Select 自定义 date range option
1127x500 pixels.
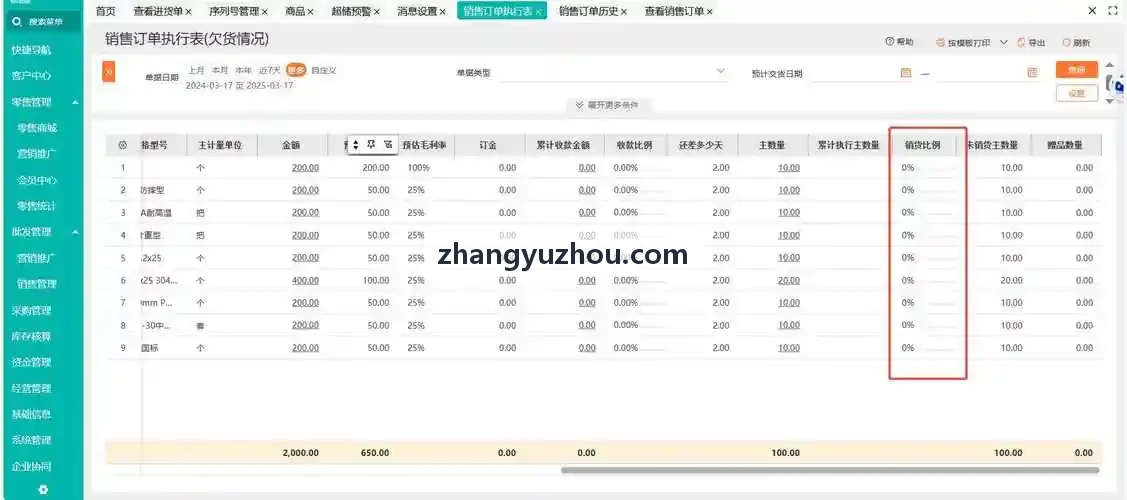pos(323,70)
